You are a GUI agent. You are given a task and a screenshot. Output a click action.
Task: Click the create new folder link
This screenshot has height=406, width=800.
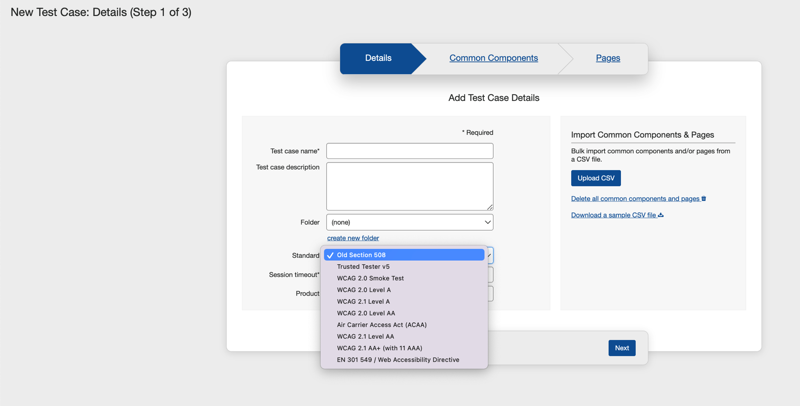[353, 238]
